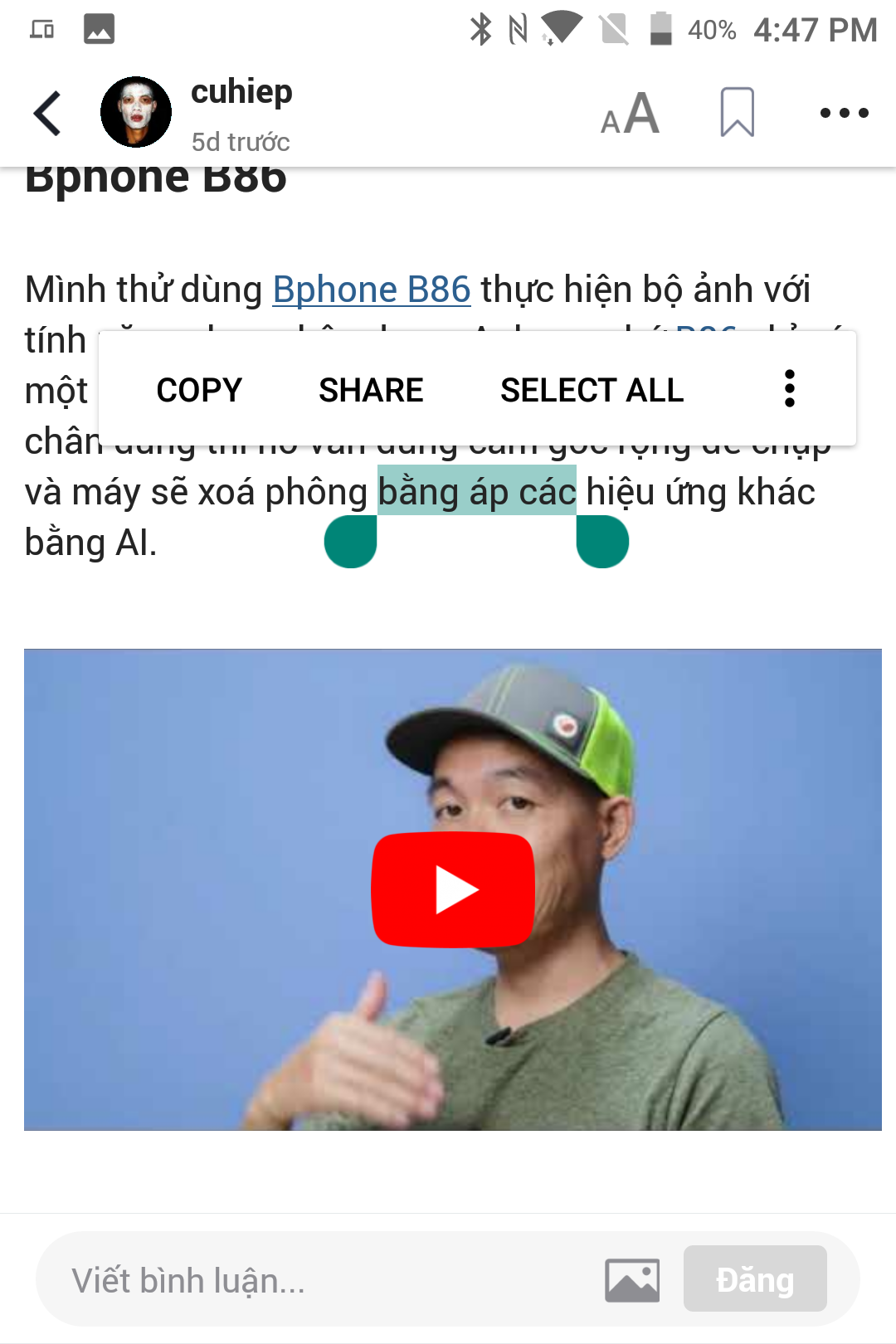Screen dimensions: 896x1344
Task: Expand the selection menu overflow dots
Action: [x=790, y=388]
